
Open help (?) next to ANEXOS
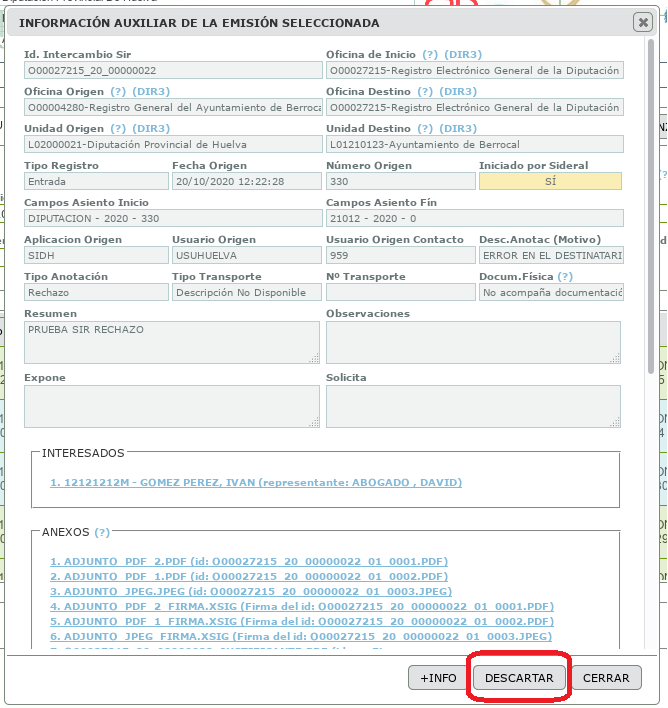[102, 532]
